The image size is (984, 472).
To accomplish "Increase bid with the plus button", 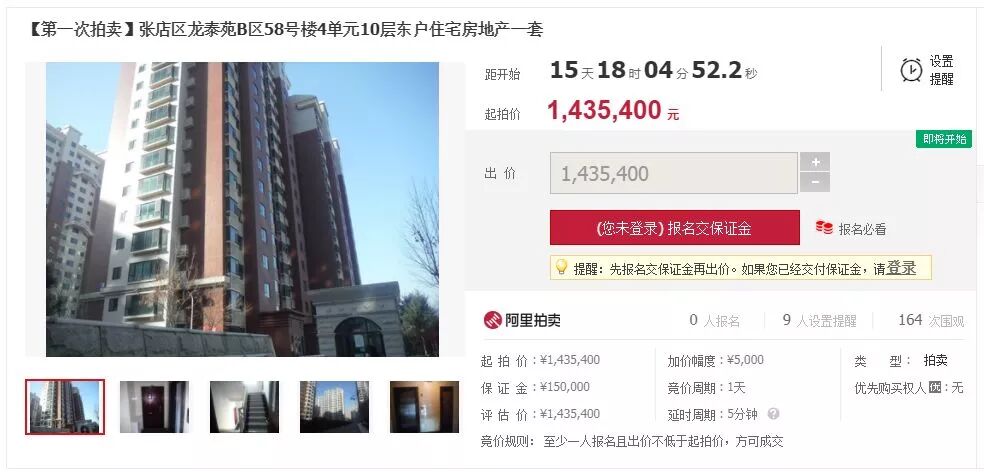I will click(815, 162).
